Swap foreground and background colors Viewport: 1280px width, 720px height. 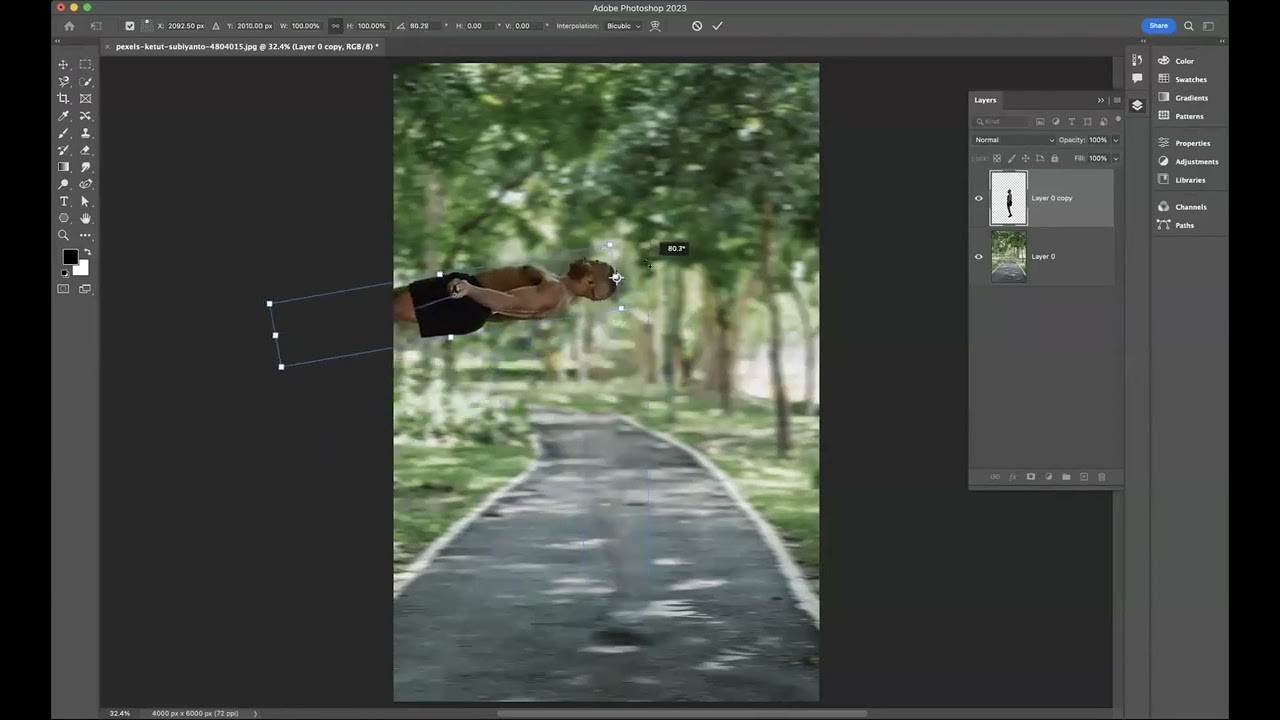86,253
